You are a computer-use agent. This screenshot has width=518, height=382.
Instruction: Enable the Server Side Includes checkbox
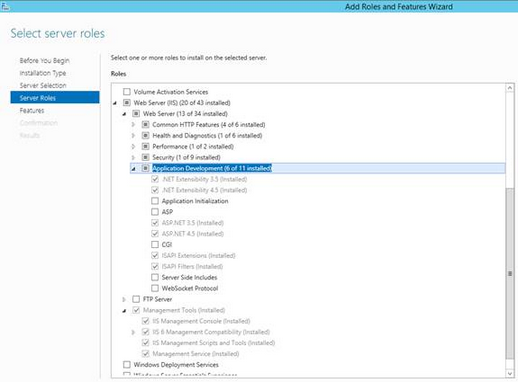(x=155, y=277)
